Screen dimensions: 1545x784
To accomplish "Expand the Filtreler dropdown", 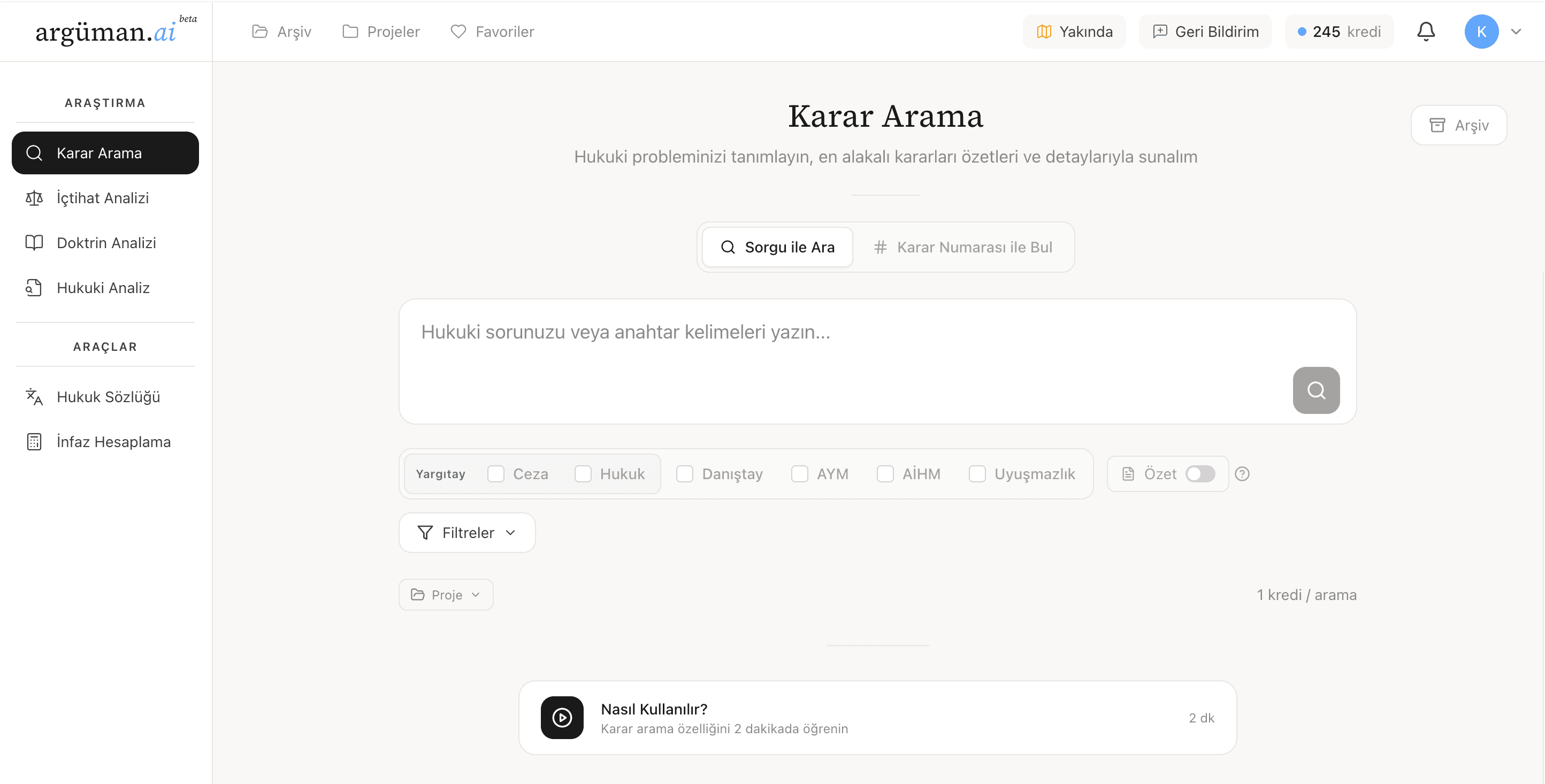I will pyautogui.click(x=466, y=532).
